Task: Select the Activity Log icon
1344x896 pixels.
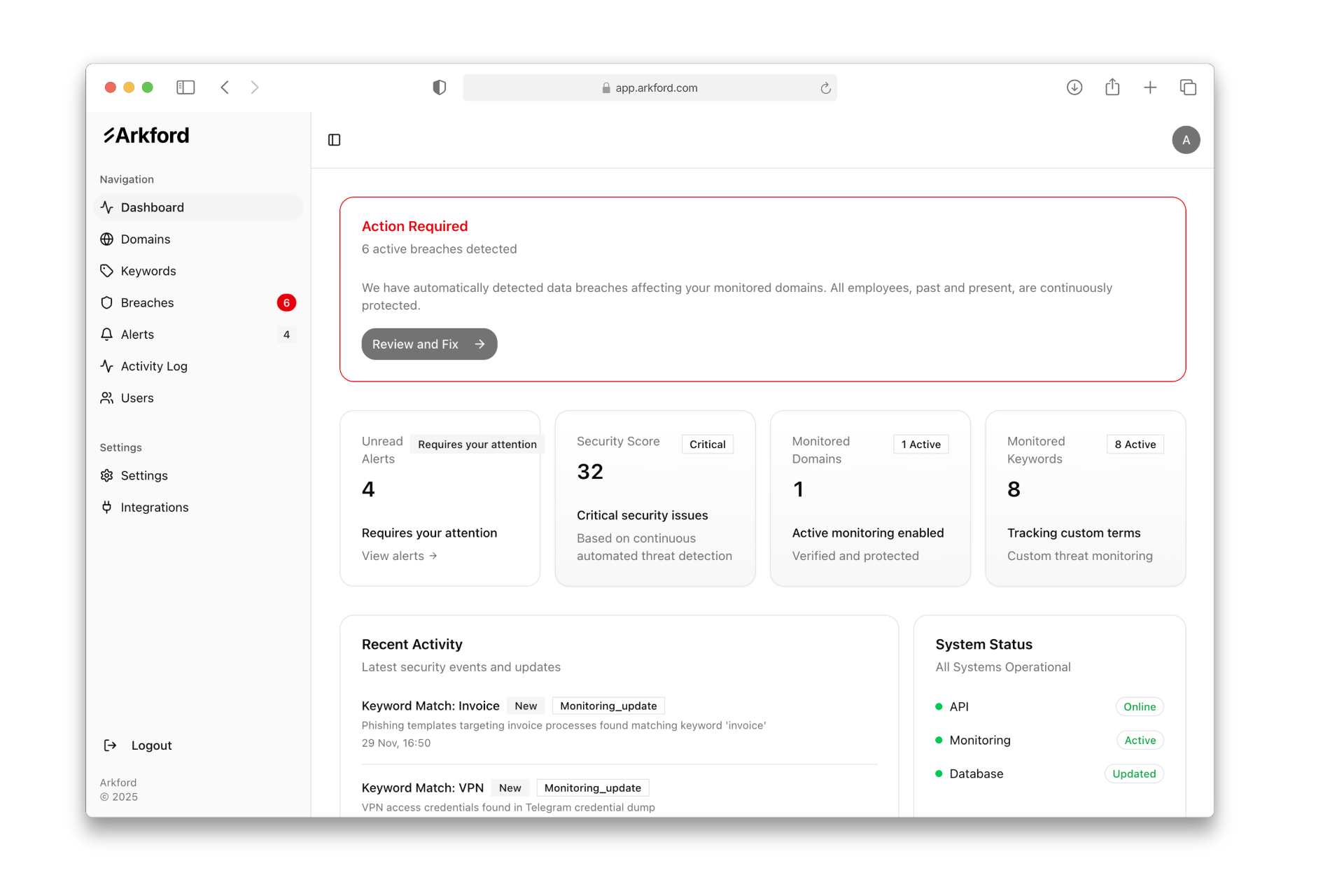Action: (x=106, y=366)
